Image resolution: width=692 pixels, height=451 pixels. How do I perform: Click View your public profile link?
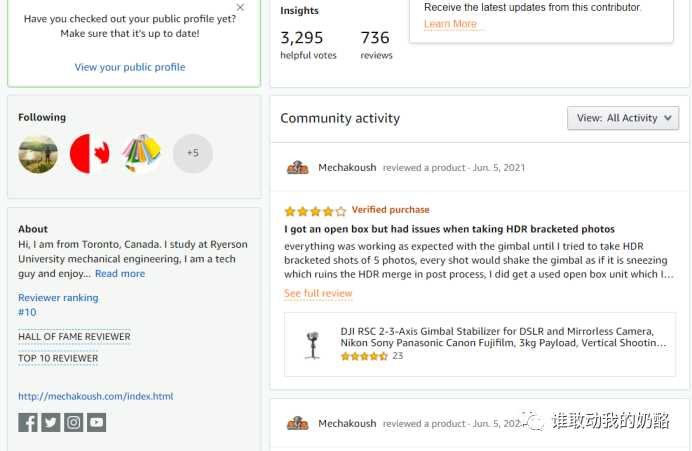(x=130, y=68)
